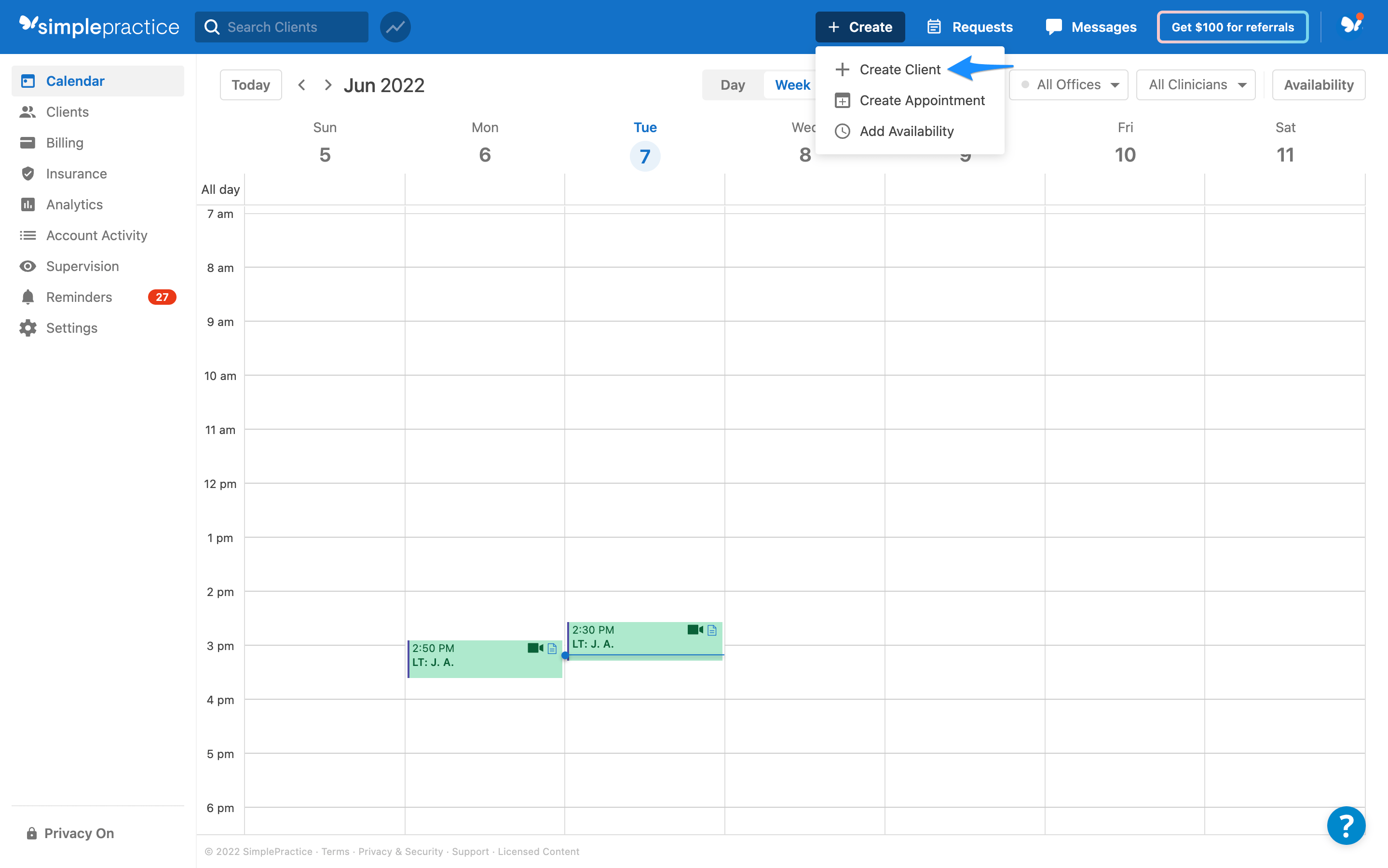
Task: Open the analytics trend icon beside search
Action: click(x=395, y=27)
